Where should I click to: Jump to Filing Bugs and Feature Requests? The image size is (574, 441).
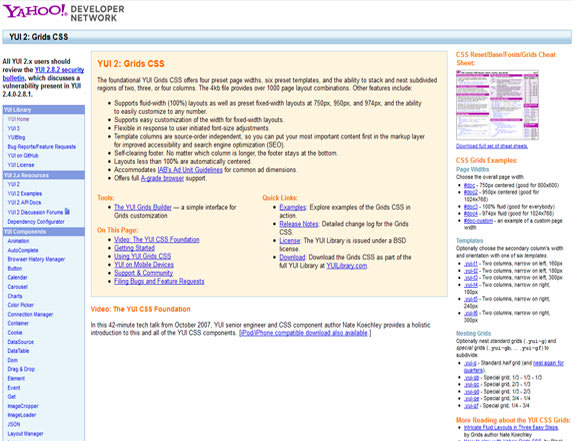click(x=159, y=281)
